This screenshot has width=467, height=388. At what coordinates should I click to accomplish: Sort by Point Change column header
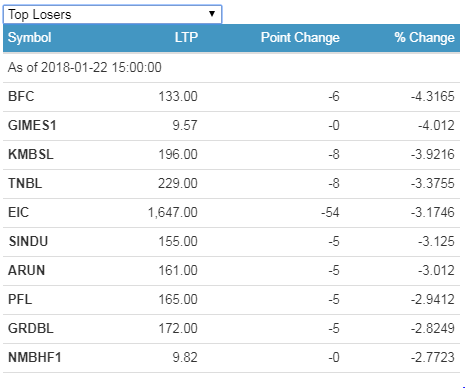point(300,37)
